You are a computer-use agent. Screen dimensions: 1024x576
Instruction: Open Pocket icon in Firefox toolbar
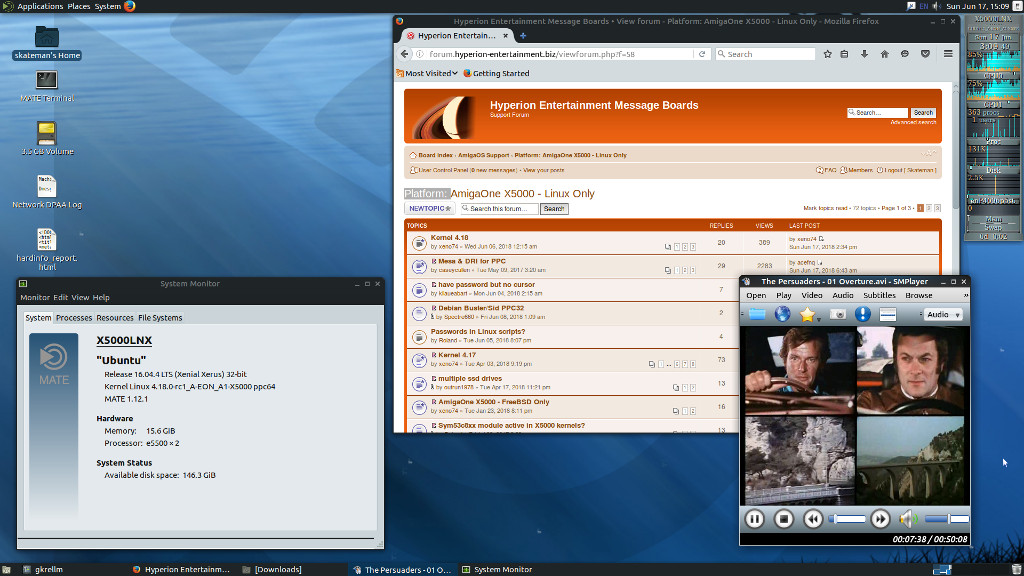pos(925,54)
